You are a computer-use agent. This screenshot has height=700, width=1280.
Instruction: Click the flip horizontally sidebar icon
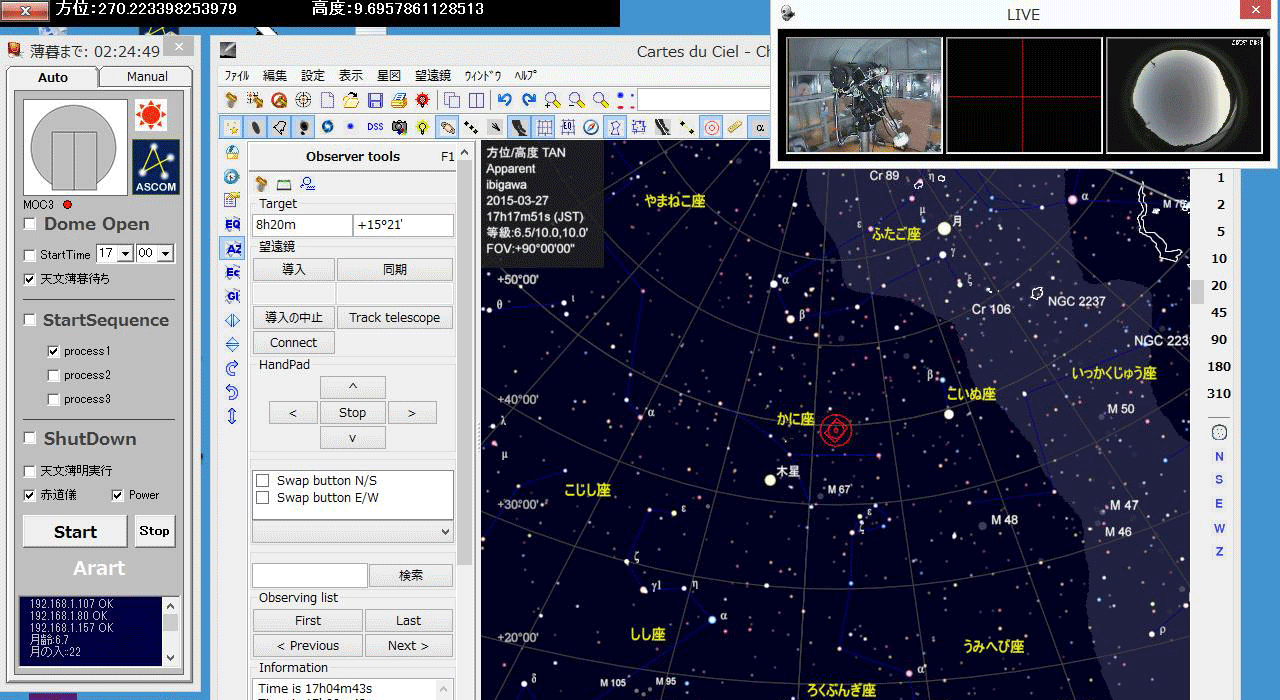pyautogui.click(x=233, y=320)
